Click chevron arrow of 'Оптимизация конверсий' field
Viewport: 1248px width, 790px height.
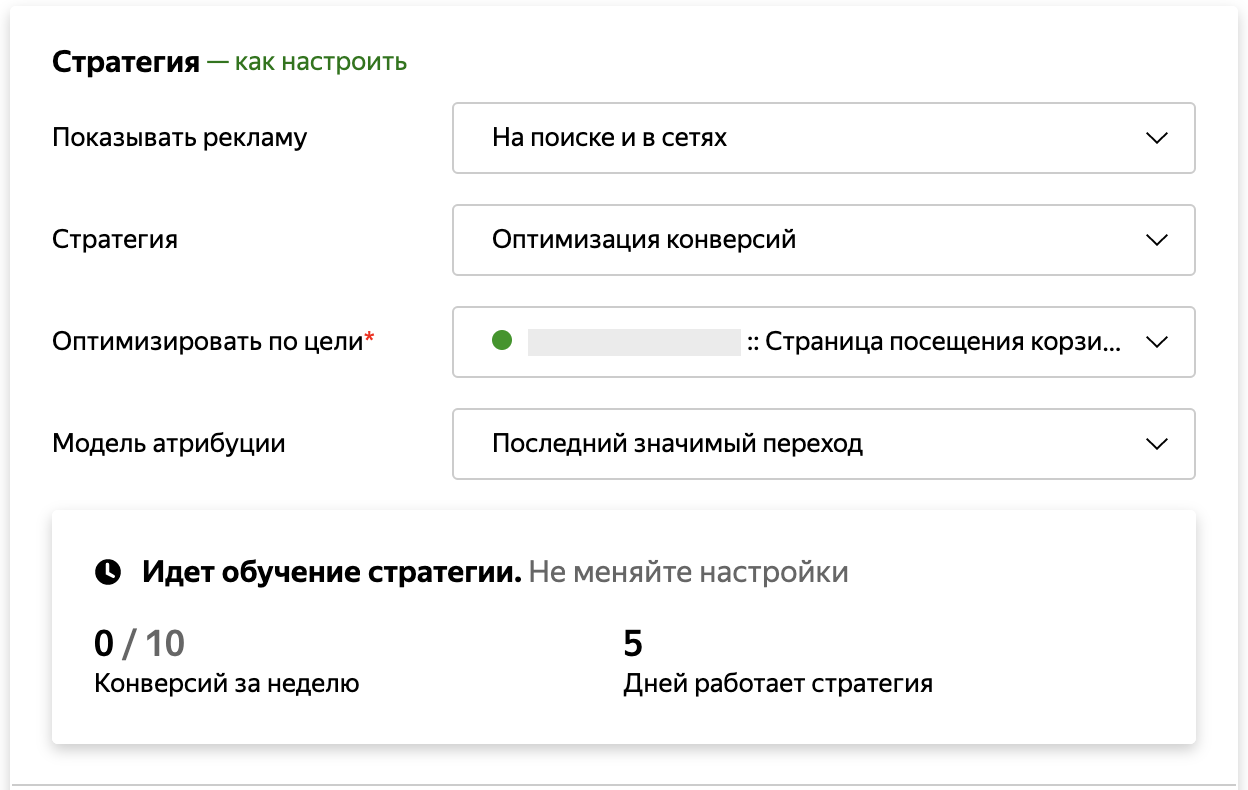[1156, 240]
